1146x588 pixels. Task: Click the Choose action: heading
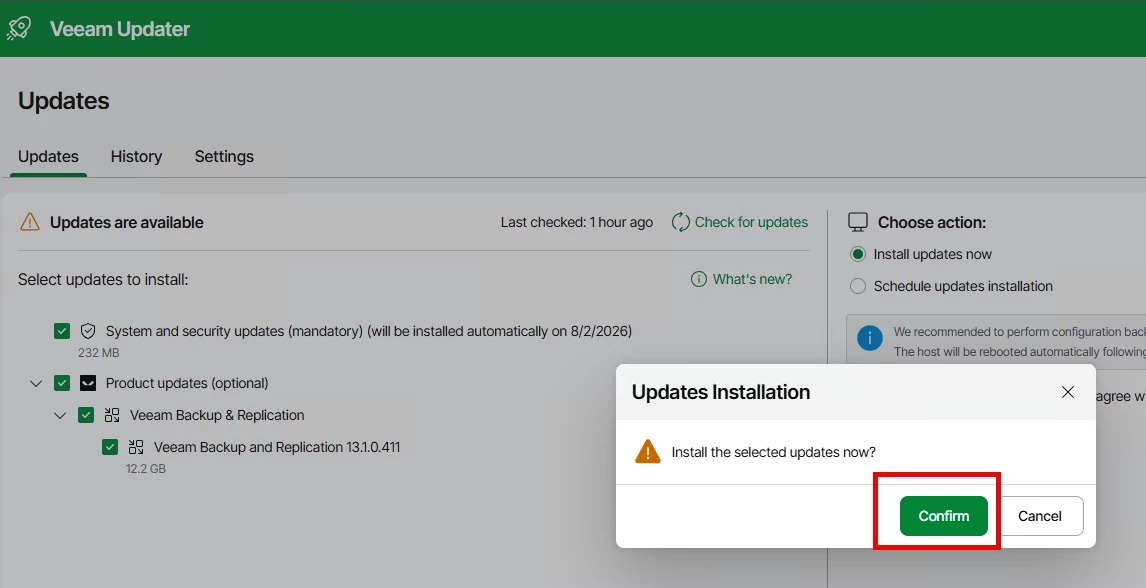[x=932, y=223]
